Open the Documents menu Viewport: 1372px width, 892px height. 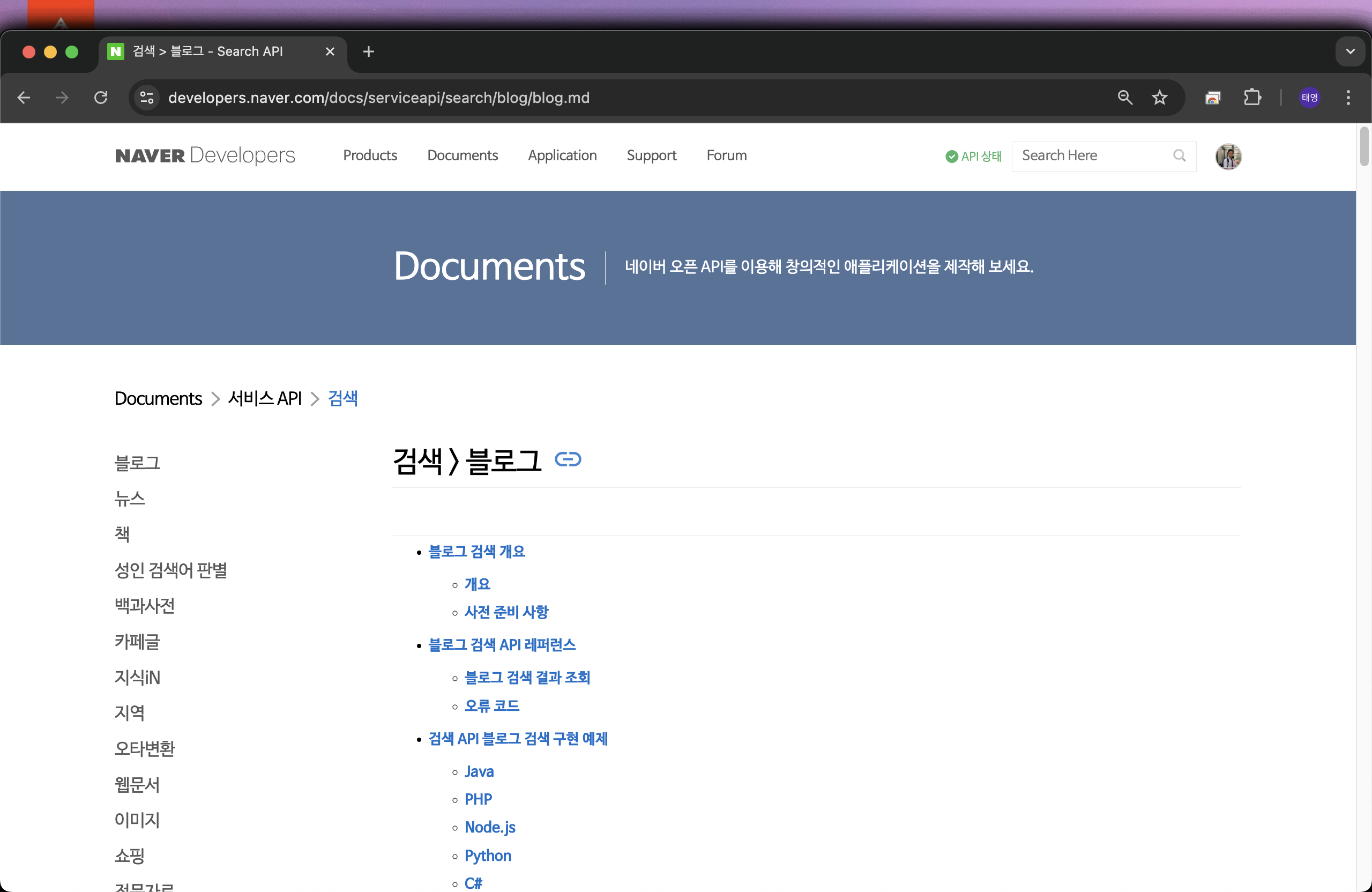[463, 155]
